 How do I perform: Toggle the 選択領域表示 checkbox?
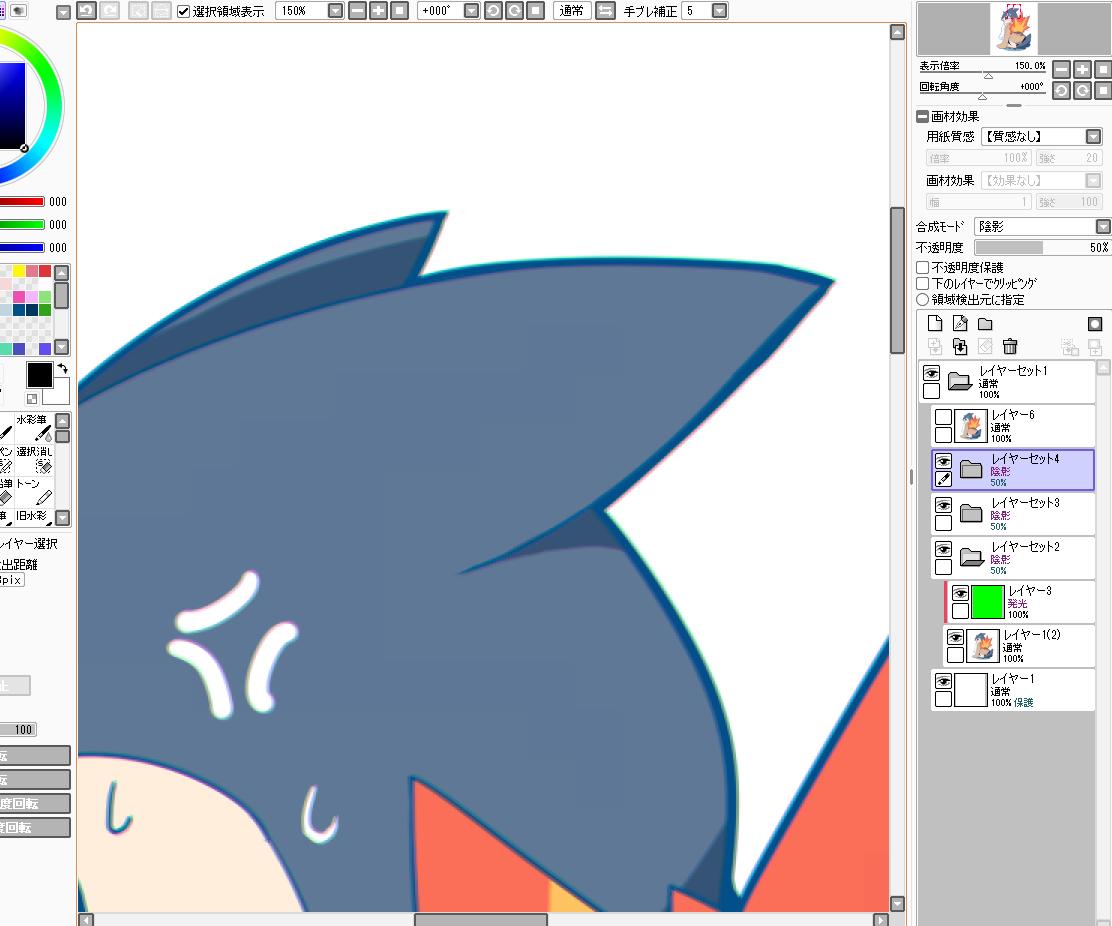tap(184, 11)
